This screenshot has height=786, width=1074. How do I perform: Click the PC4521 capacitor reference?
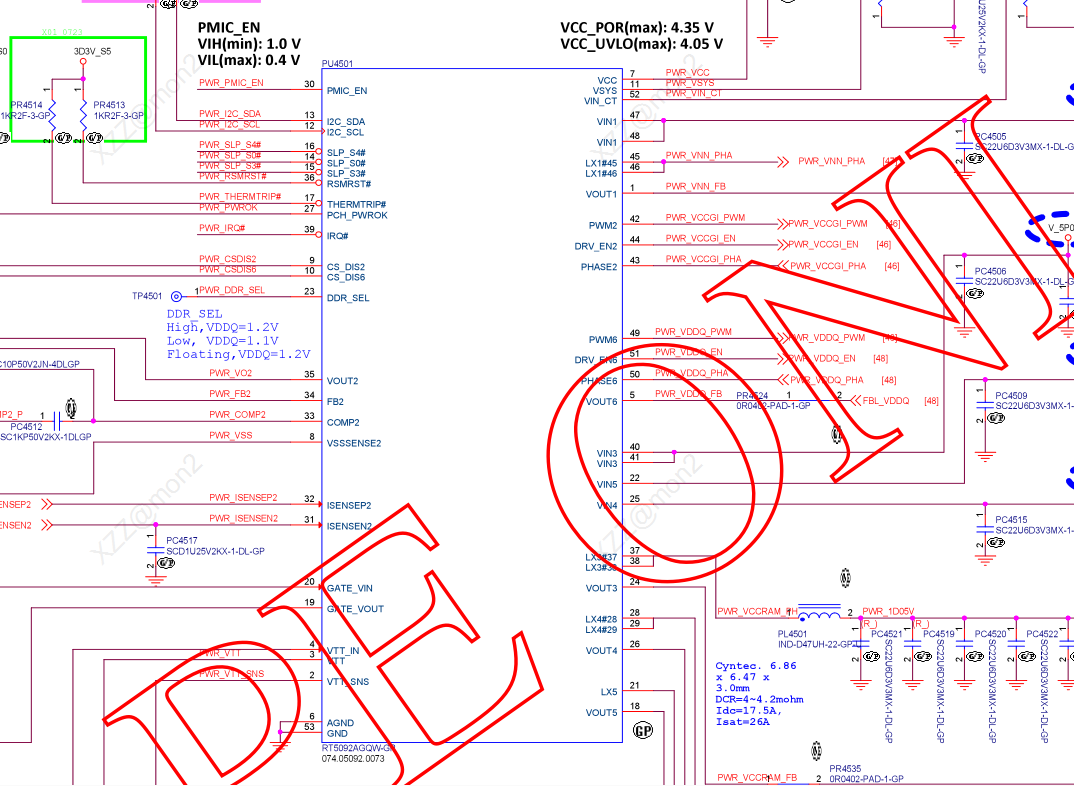(886, 634)
